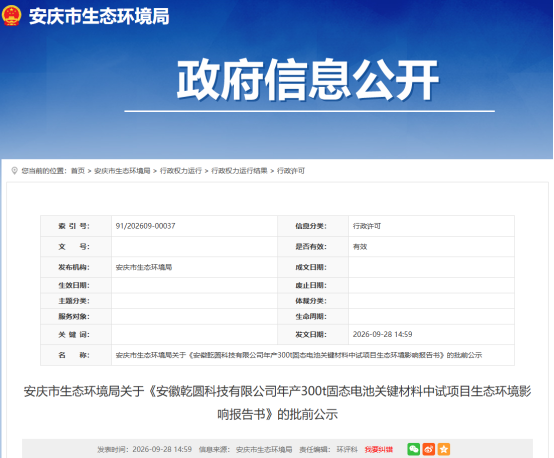Click the 责任编辑 环评科 text
The width and height of the screenshot is (554, 458).
329,450
